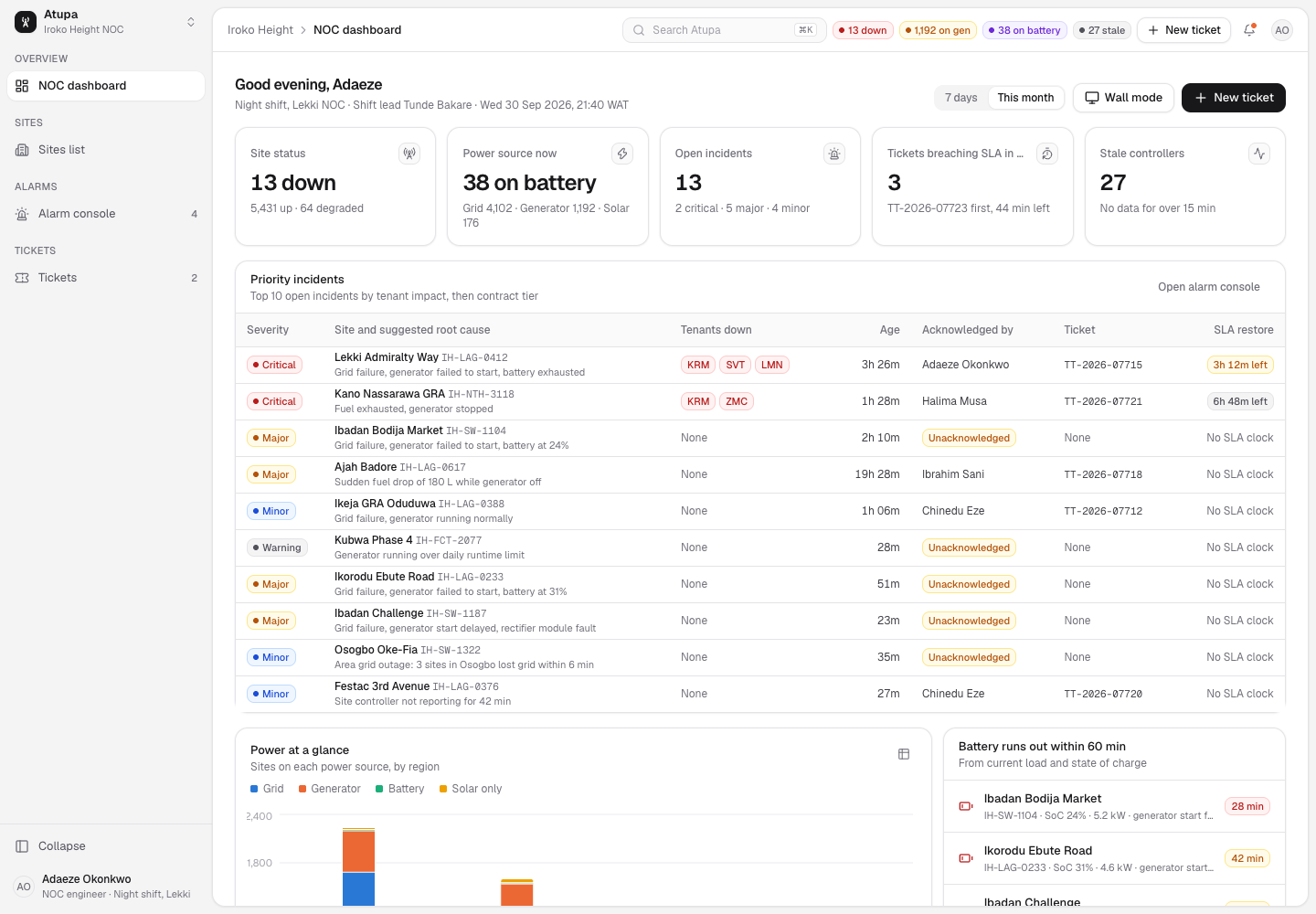Viewport: 1316px width, 914px height.
Task: Open the notifications bell
Action: 1249,30
